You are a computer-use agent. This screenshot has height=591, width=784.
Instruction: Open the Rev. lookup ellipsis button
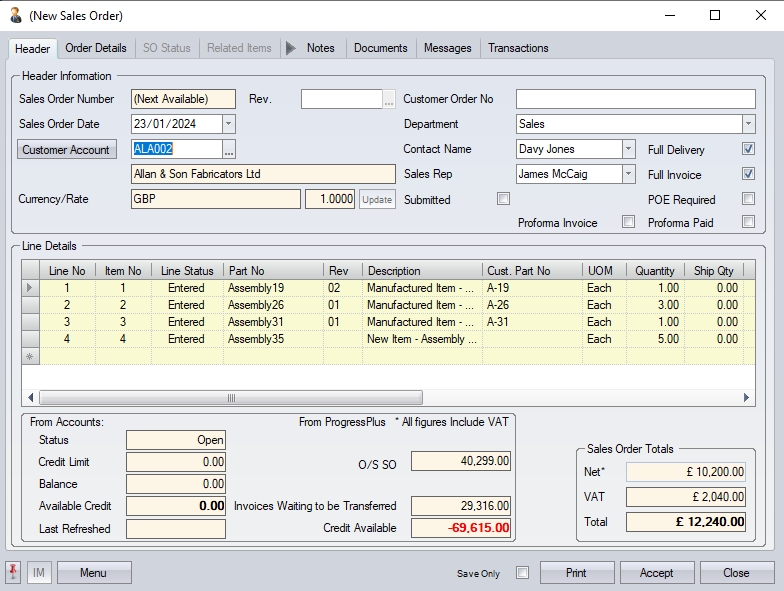click(389, 99)
